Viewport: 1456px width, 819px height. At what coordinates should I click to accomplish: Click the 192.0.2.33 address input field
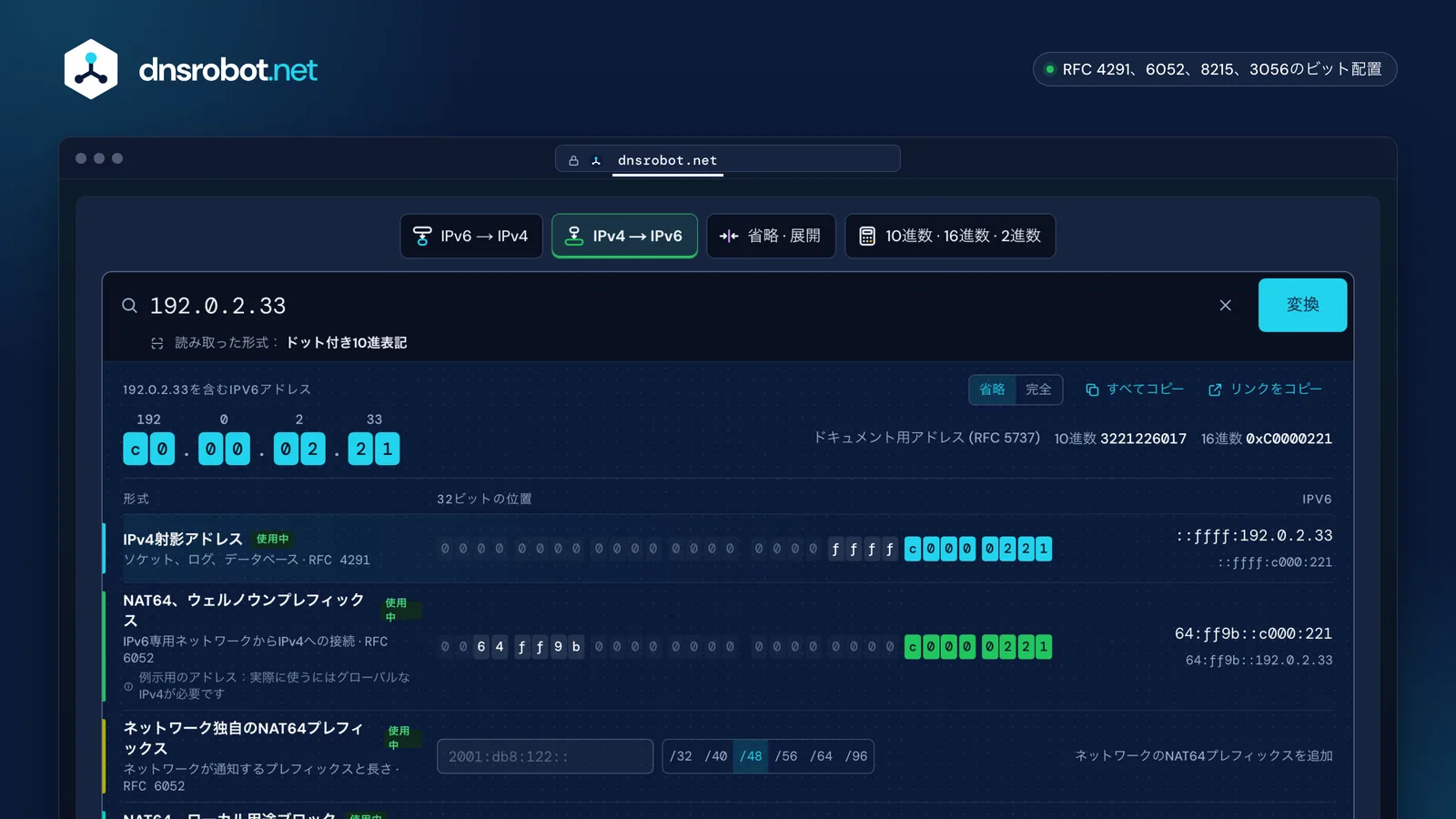tap(673, 306)
